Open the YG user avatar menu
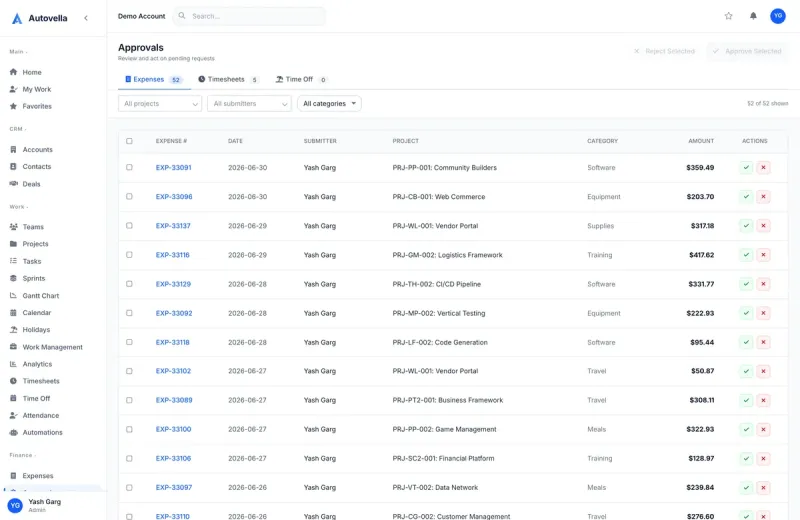The width and height of the screenshot is (800, 520). point(778,16)
